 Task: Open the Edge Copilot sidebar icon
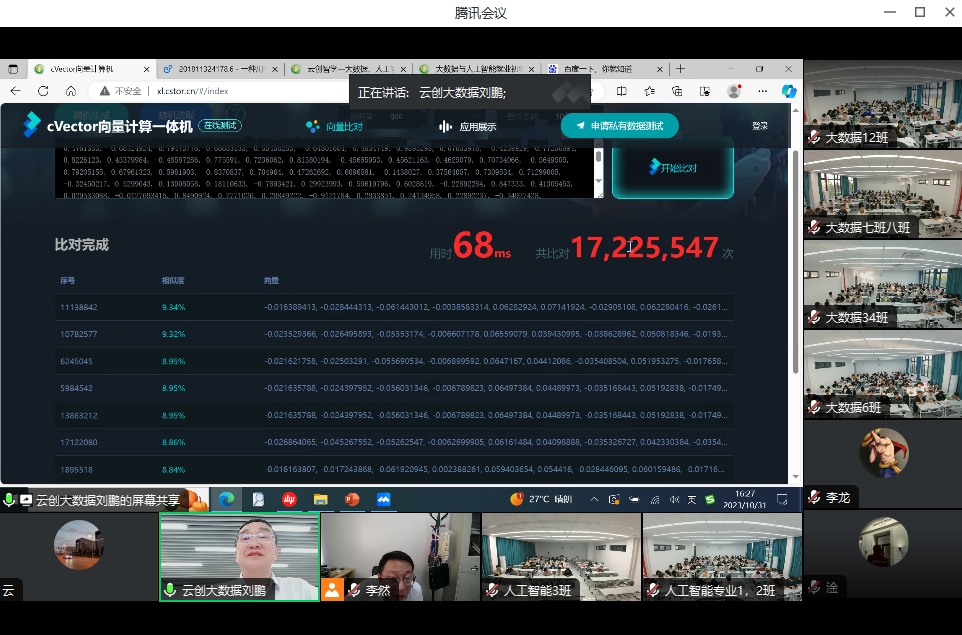[x=788, y=91]
